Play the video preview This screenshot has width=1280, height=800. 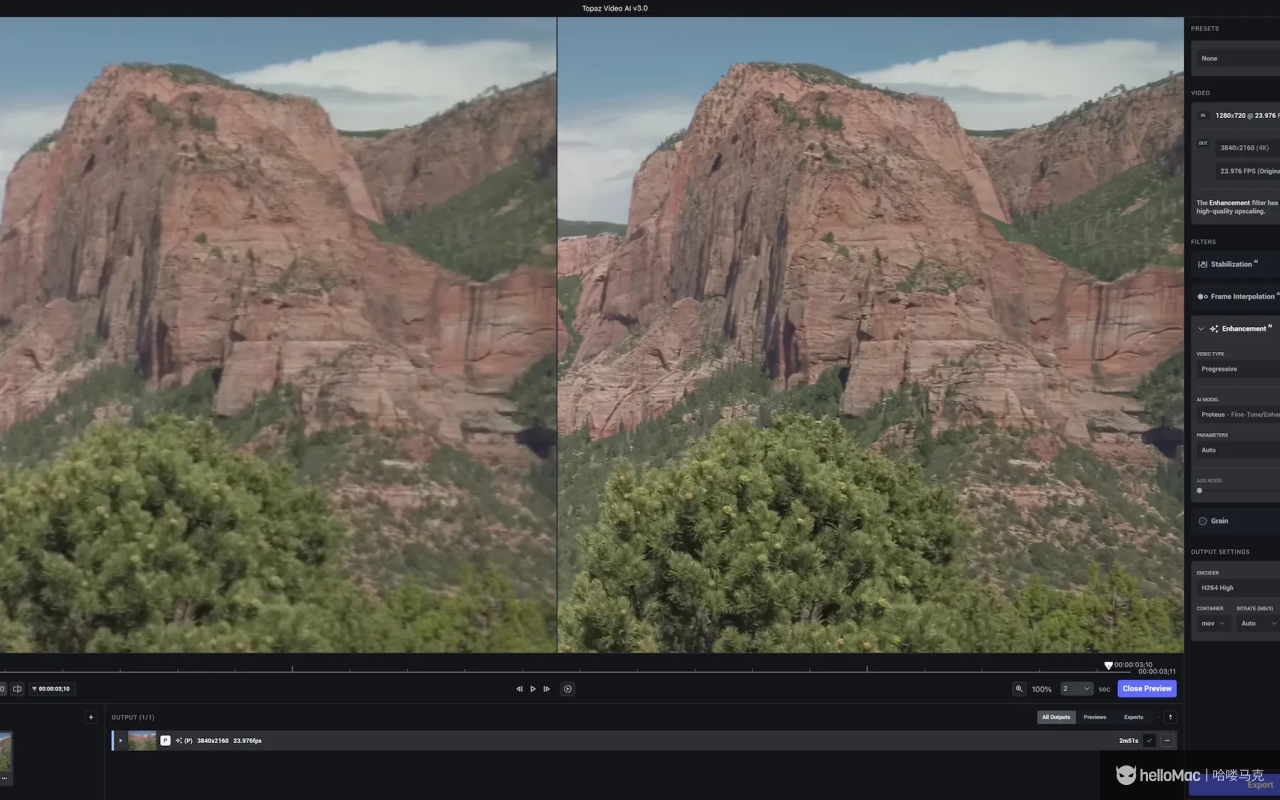pyautogui.click(x=533, y=689)
